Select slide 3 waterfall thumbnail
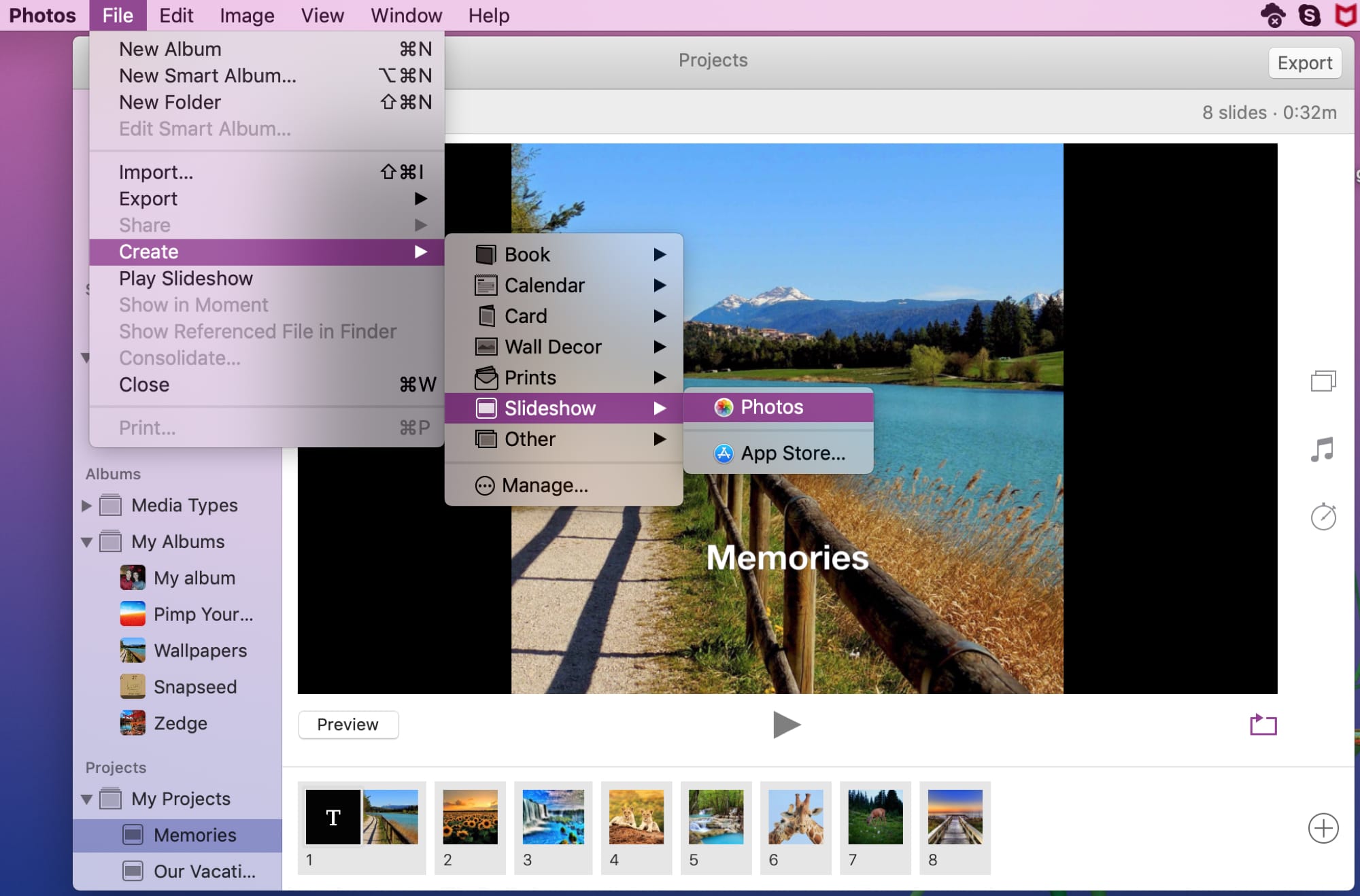 [x=553, y=817]
